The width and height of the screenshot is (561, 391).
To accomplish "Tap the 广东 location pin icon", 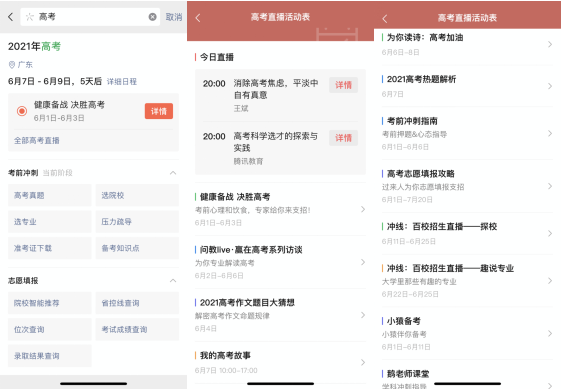I will 12,64.
